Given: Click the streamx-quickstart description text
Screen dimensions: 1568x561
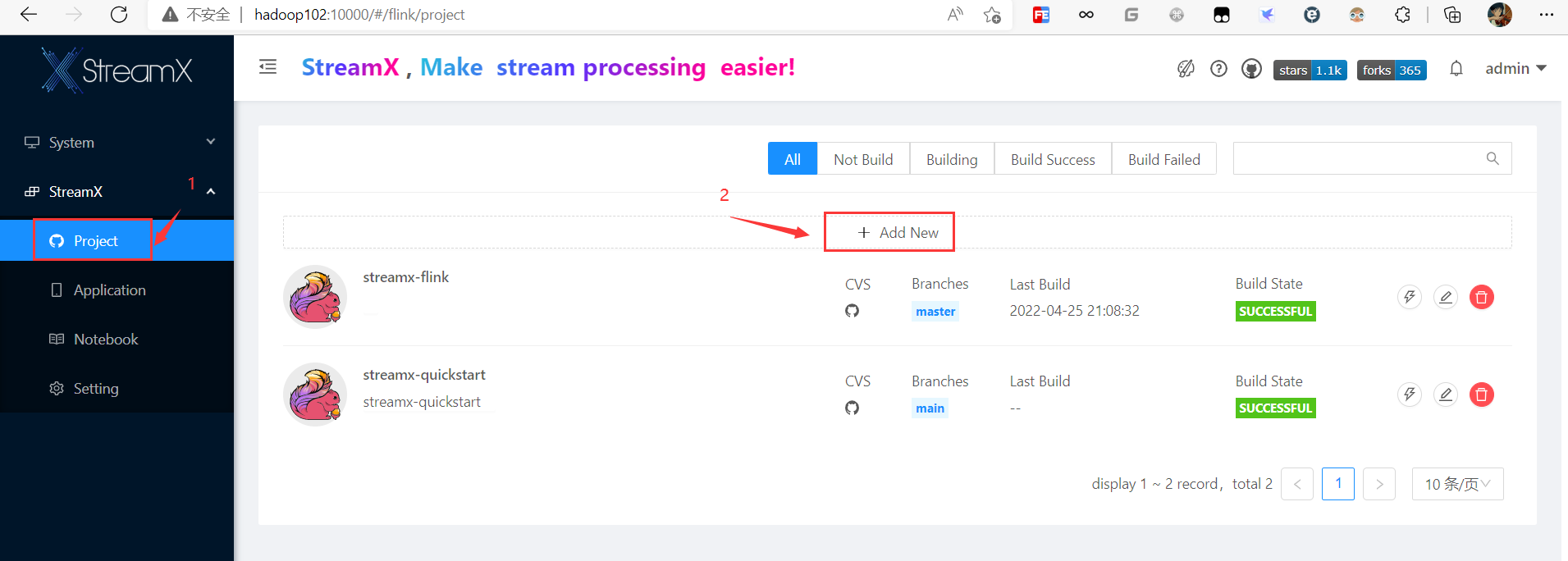Looking at the screenshot, I should (422, 402).
